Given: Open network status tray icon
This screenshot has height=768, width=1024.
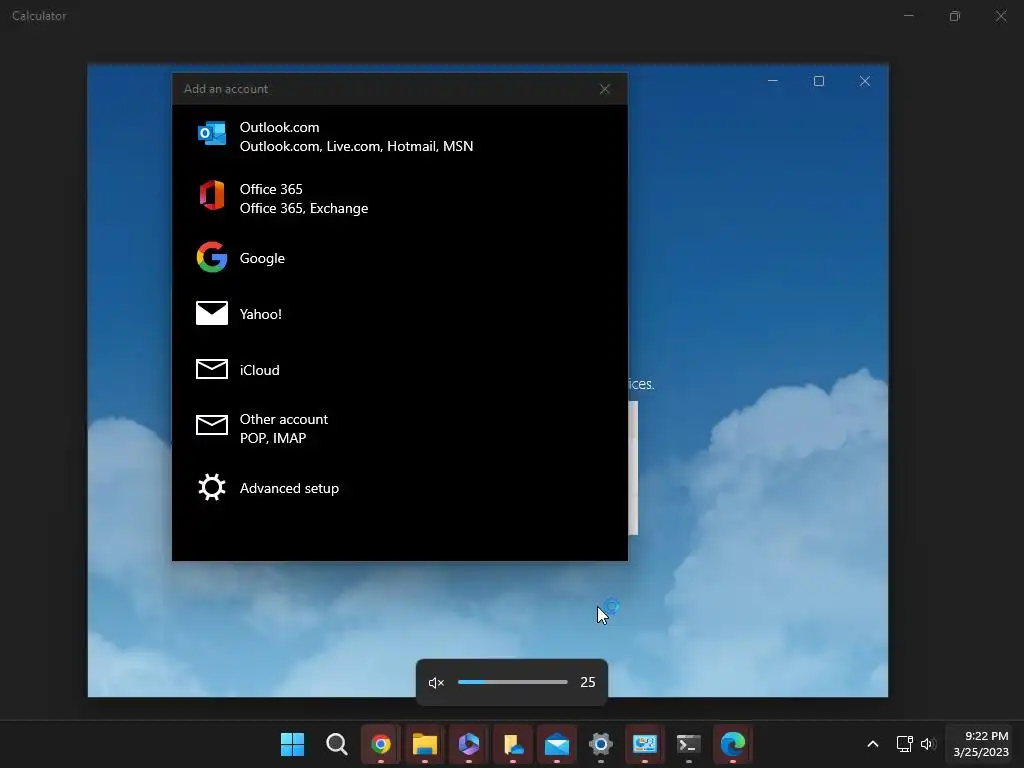Looking at the screenshot, I should [x=904, y=744].
